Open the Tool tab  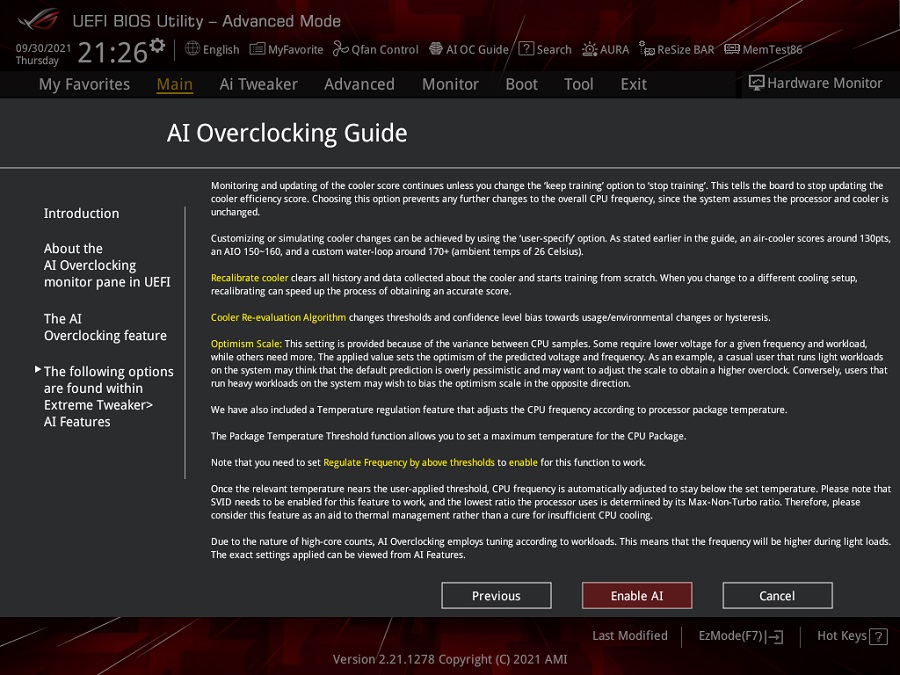pos(579,84)
